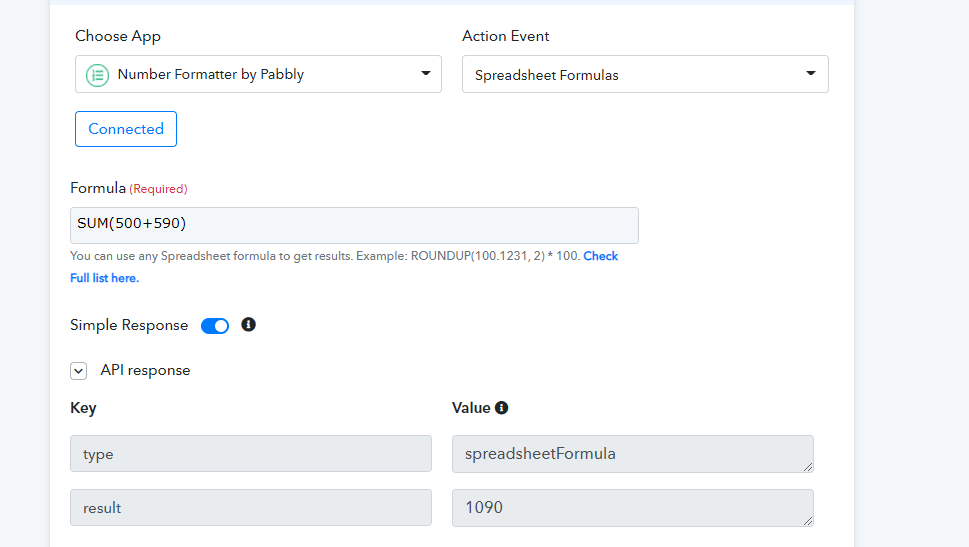Click the Connected button

pos(126,129)
